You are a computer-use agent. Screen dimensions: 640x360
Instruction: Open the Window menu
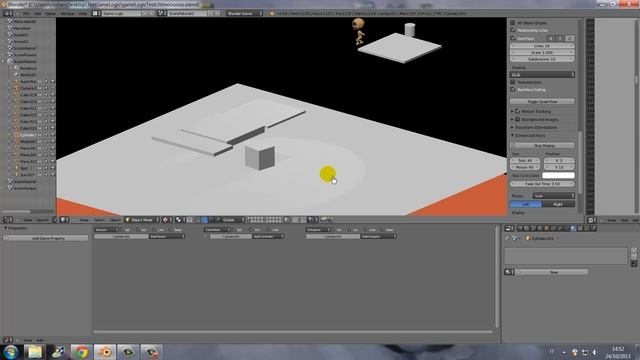pyautogui.click(x=68, y=13)
